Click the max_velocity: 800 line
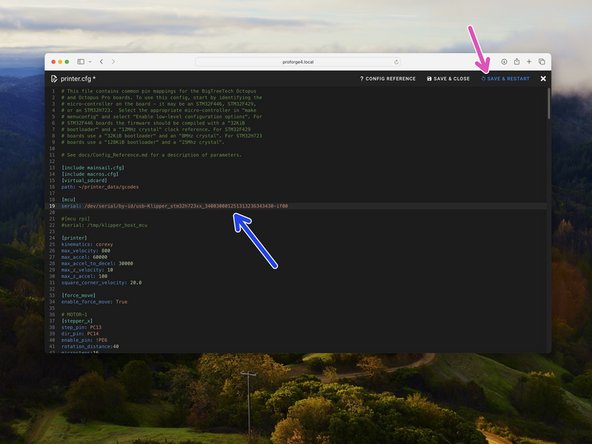Image resolution: width=592 pixels, height=444 pixels. click(x=86, y=251)
